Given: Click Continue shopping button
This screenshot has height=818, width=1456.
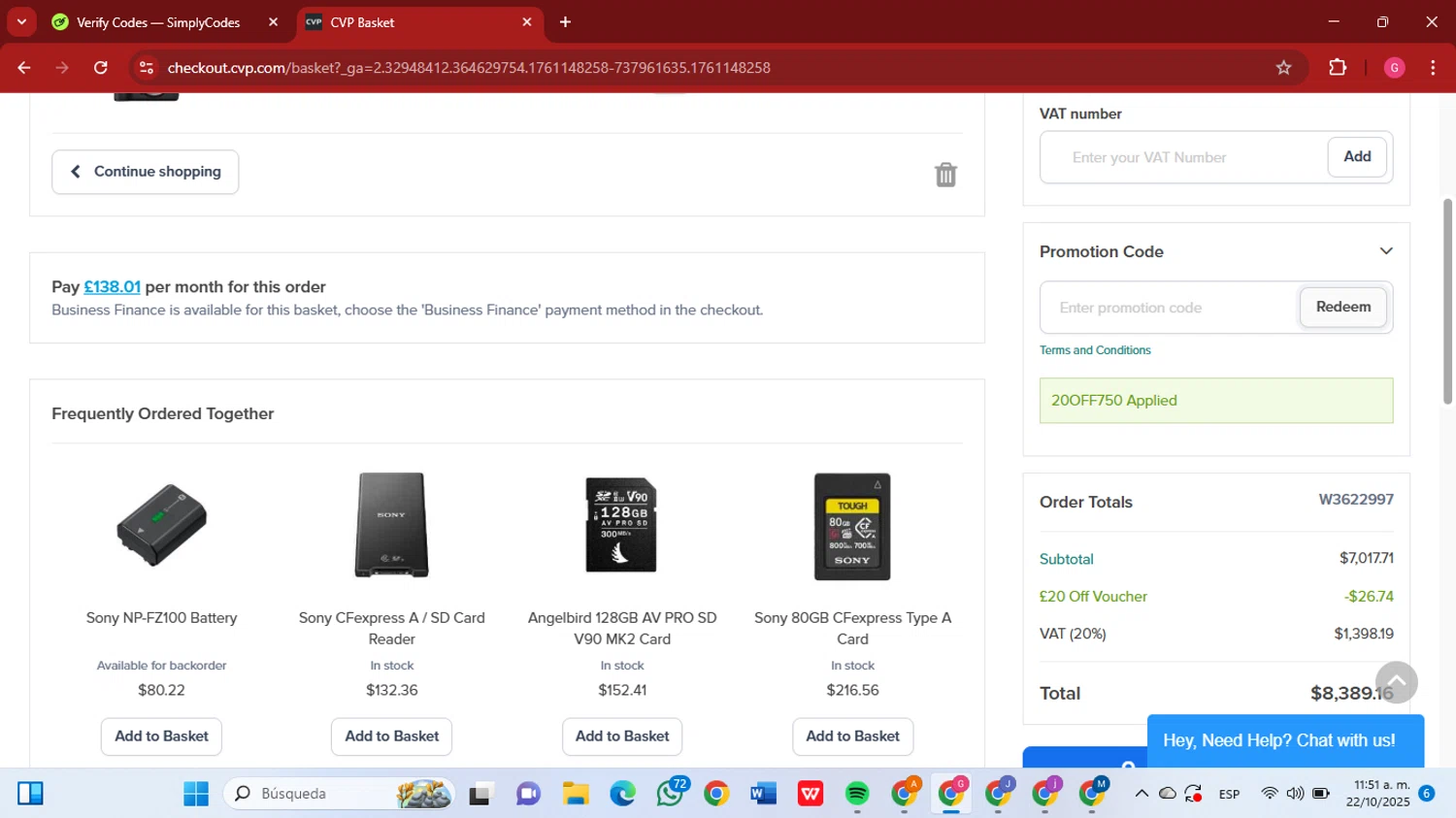Looking at the screenshot, I should coord(146,172).
